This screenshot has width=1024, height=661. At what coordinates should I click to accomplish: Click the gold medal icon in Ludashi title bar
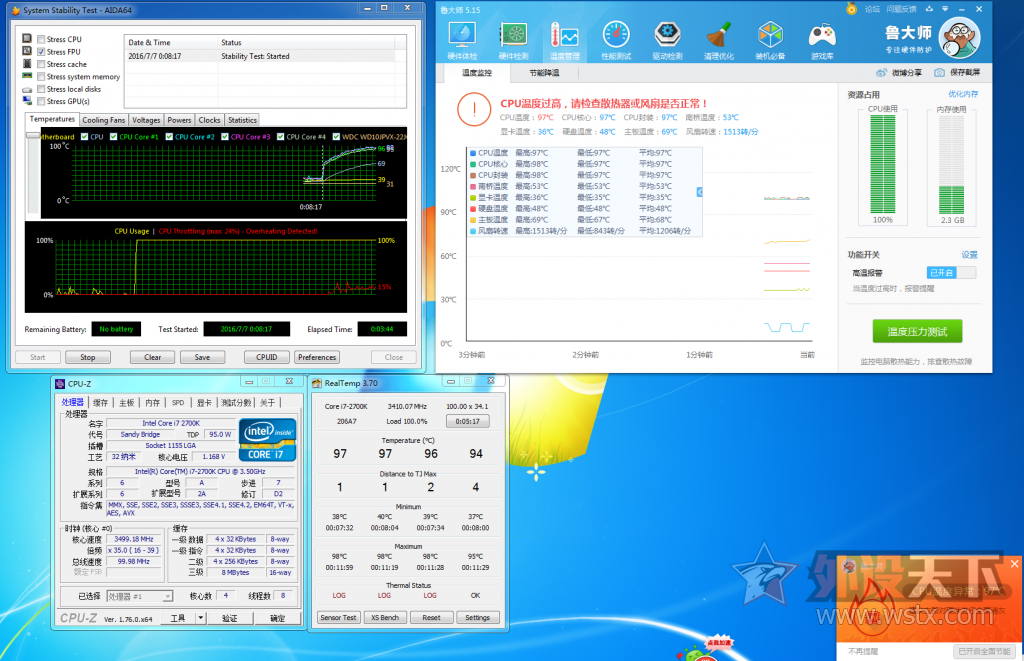[x=851, y=8]
